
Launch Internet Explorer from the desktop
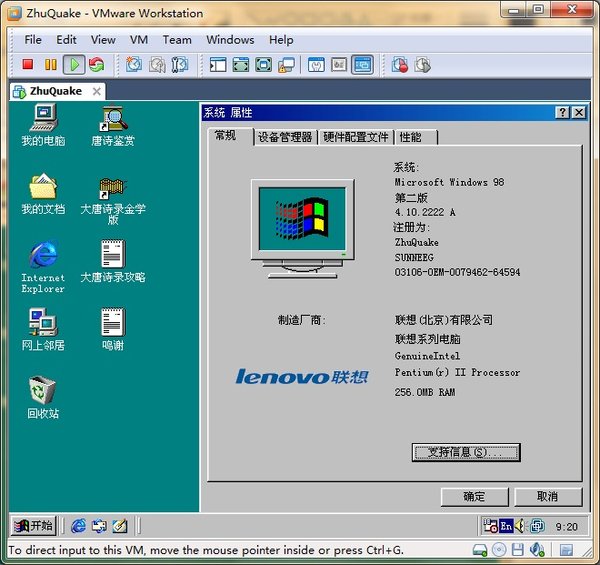tap(43, 267)
